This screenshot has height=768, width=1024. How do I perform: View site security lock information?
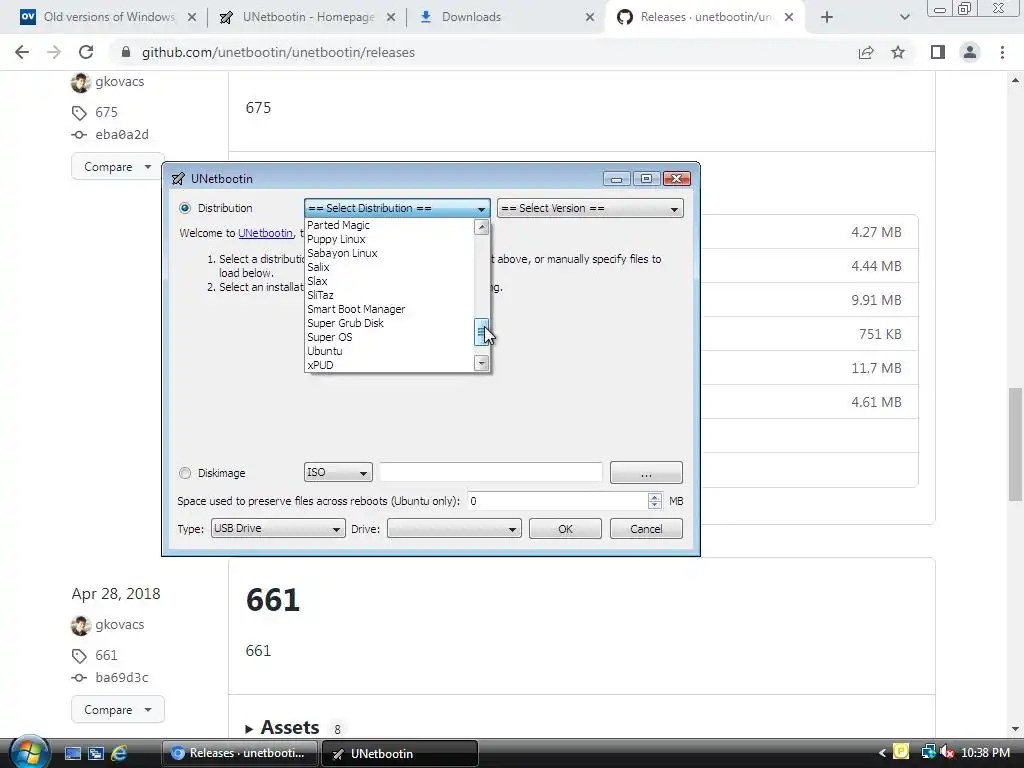tap(126, 52)
